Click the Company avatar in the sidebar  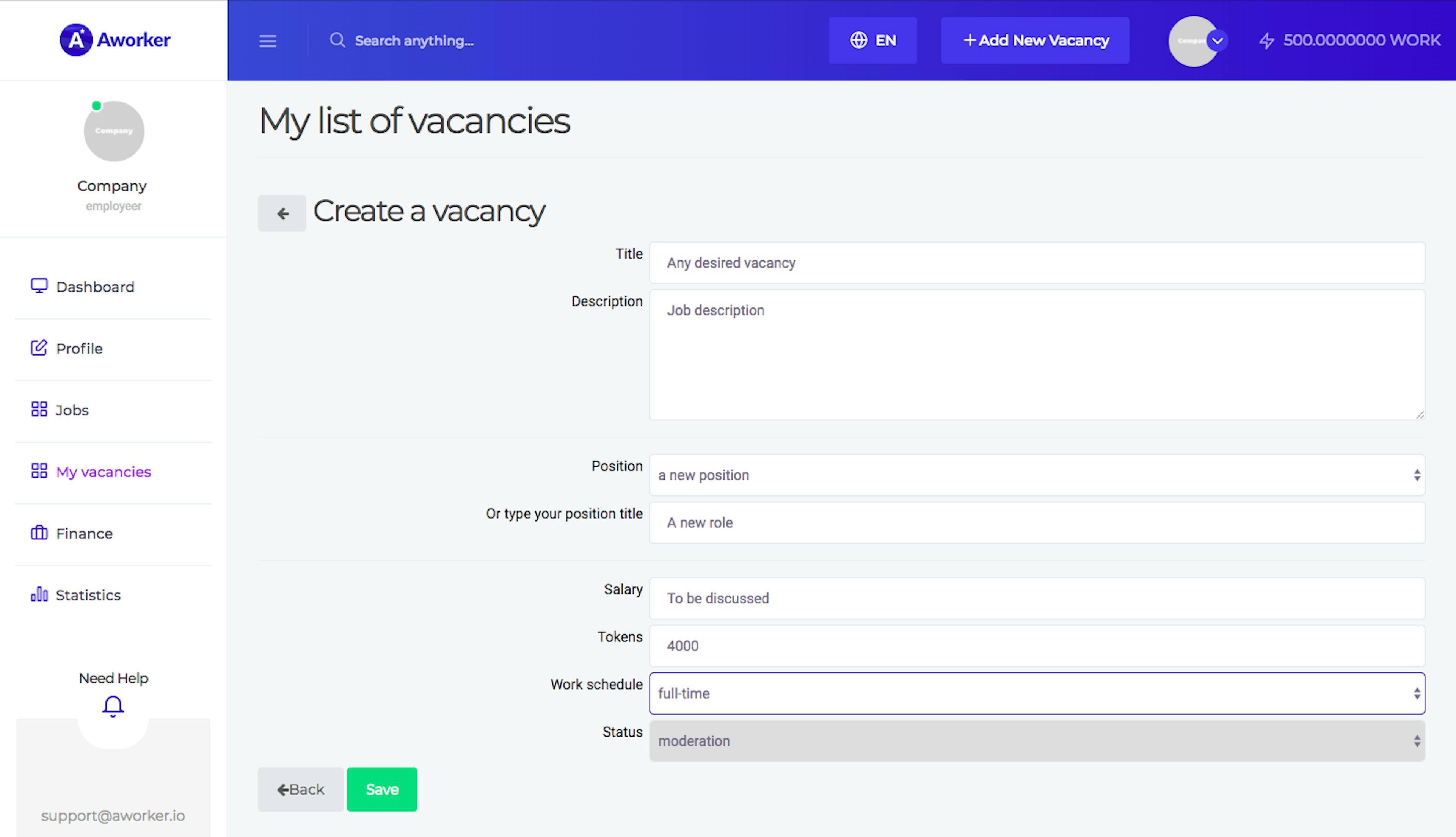(x=114, y=131)
